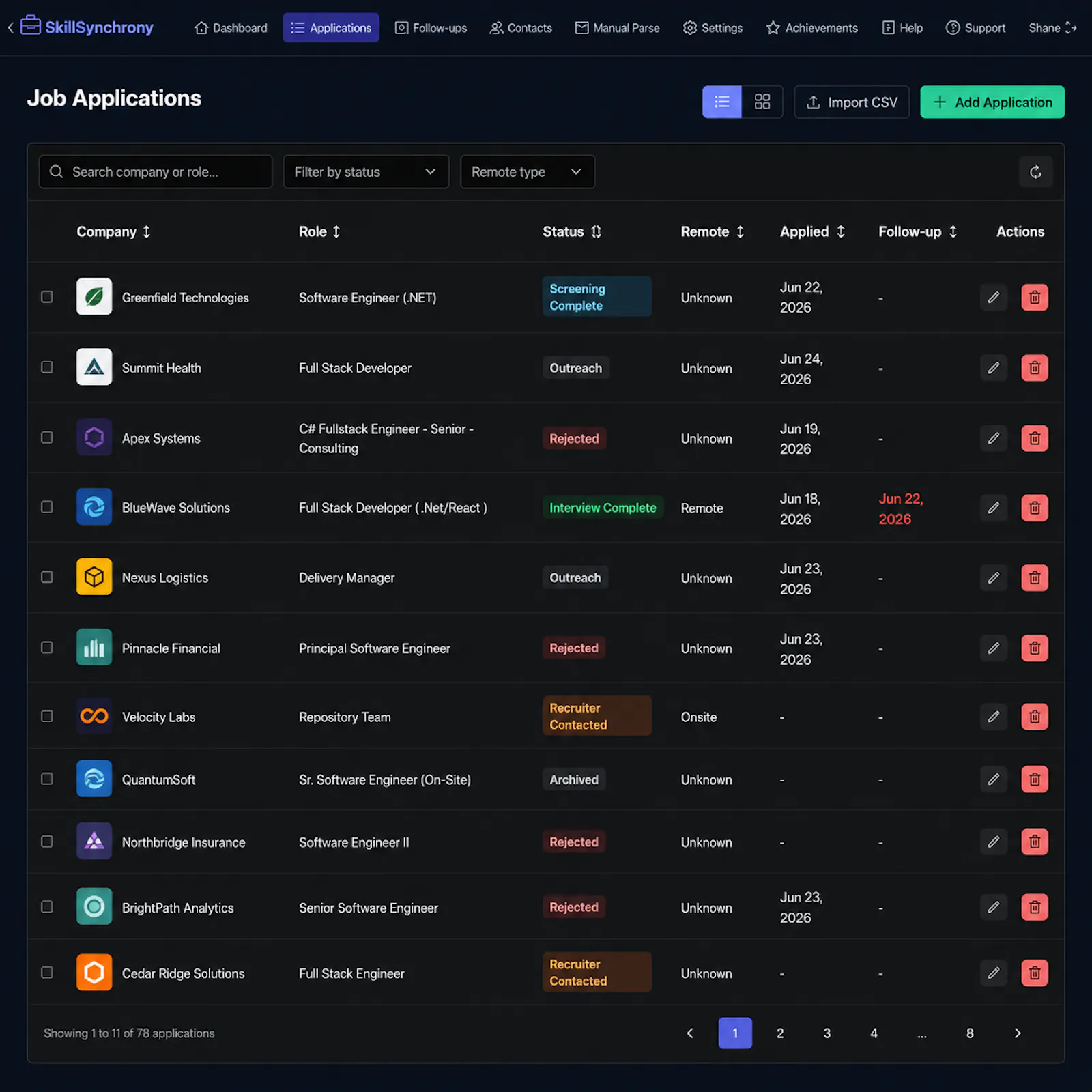
Task: Select the Summit Health row checkbox
Action: 47,367
